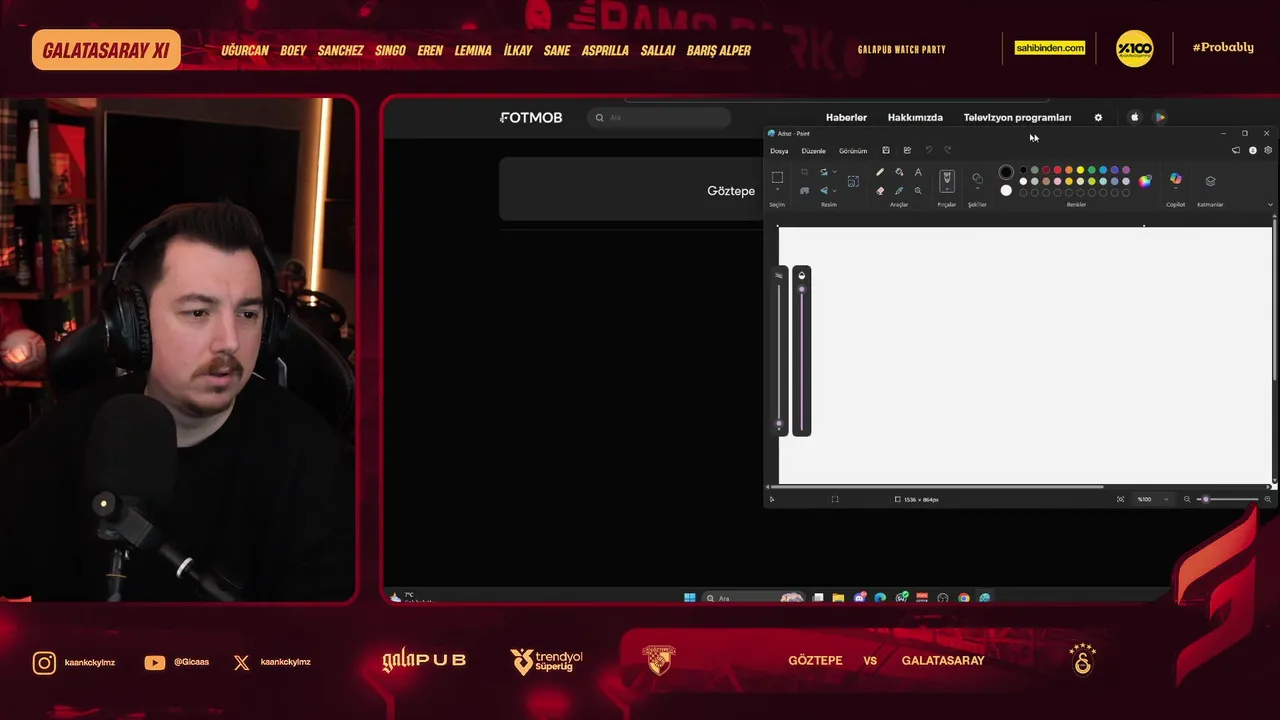Open the Shapes gallery icon
1280x720 pixels.
point(977,178)
